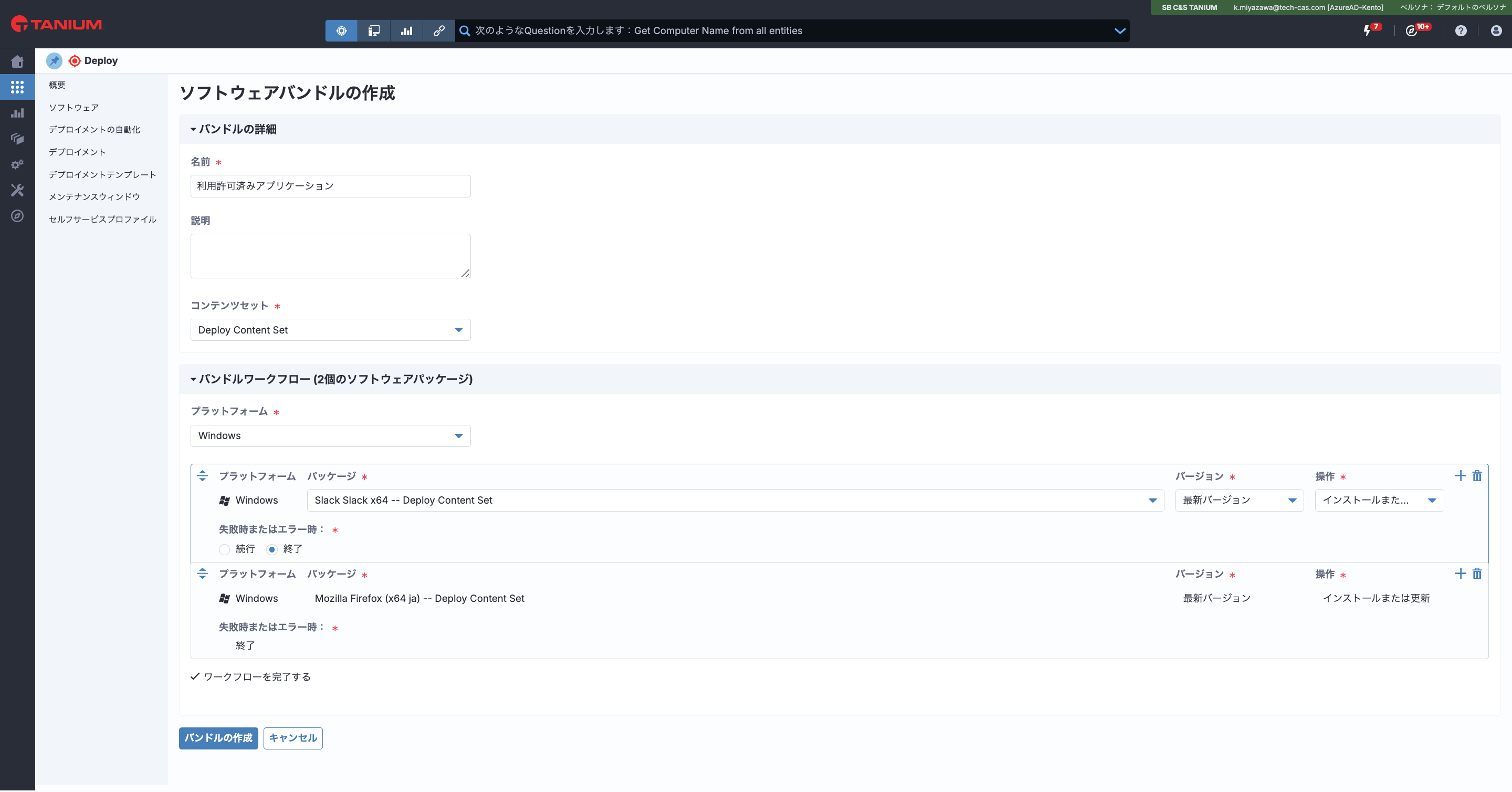Select the 終了 radio button
The image size is (1512, 792).
point(272,549)
